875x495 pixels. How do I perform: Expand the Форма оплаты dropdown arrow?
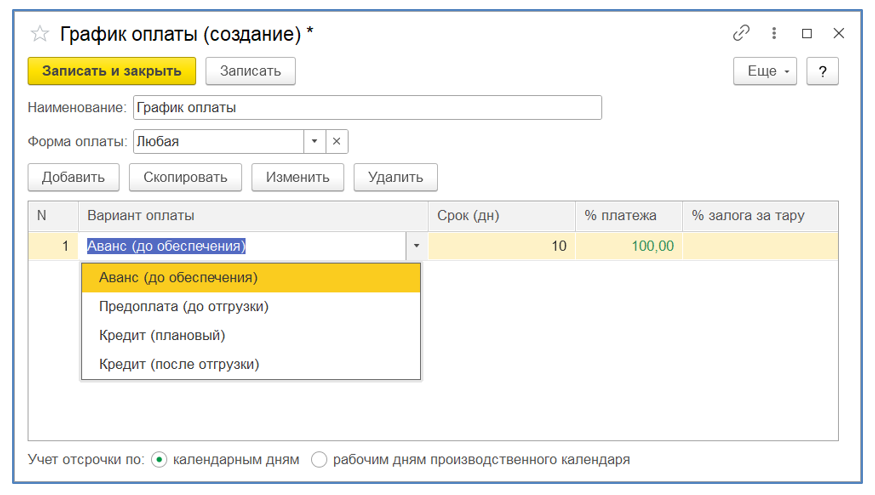314,141
